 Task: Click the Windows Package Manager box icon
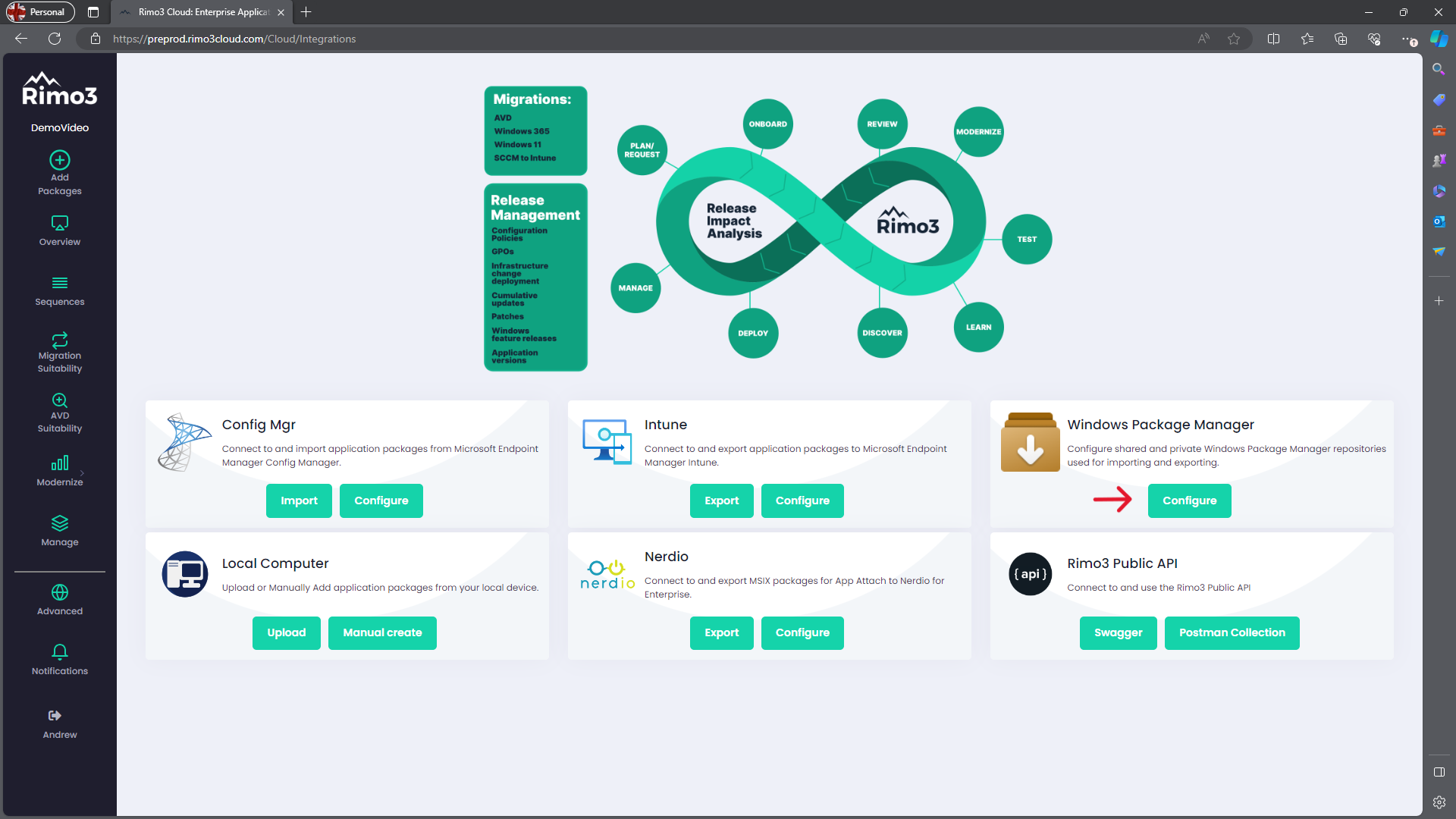pos(1030,442)
